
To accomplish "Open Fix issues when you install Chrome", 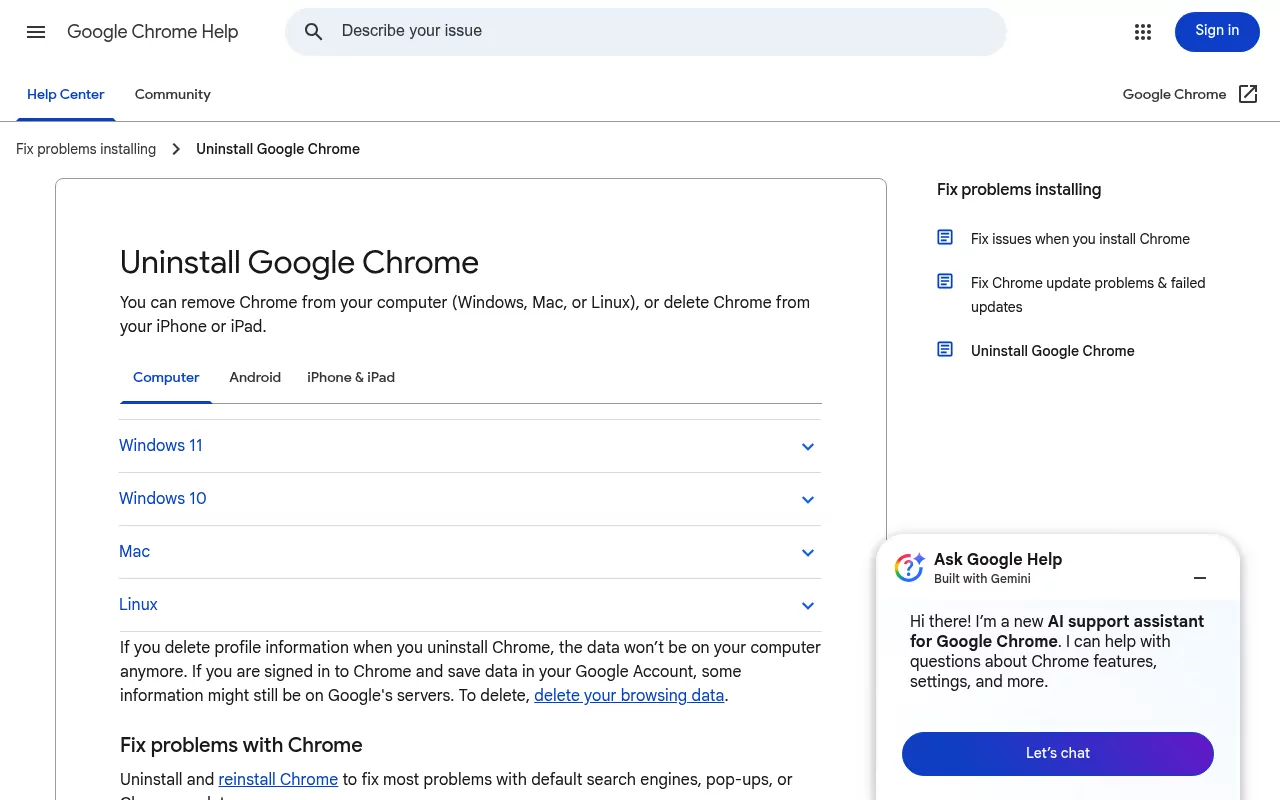I will coord(1080,239).
